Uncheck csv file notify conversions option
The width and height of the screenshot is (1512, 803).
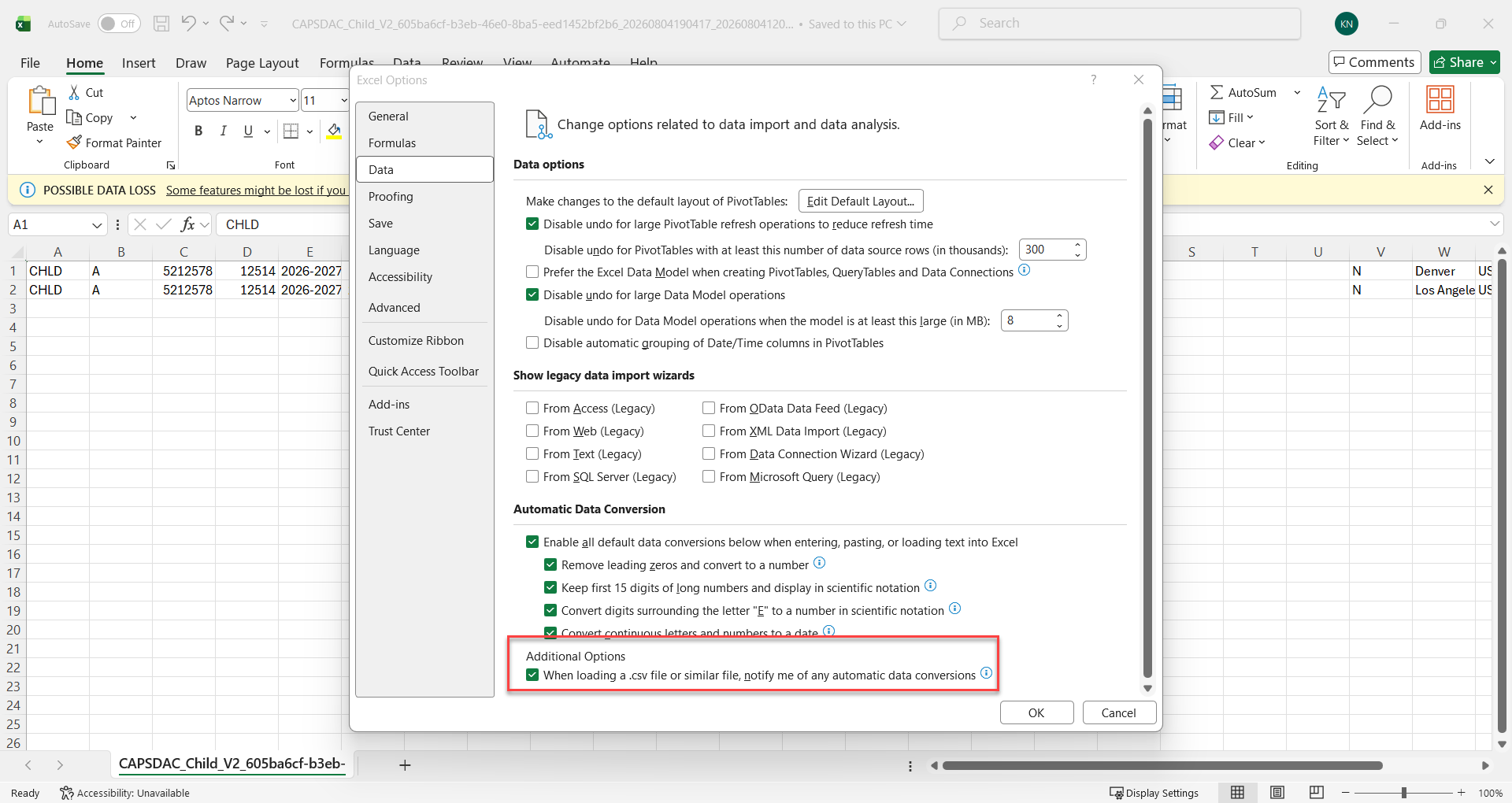(532, 675)
